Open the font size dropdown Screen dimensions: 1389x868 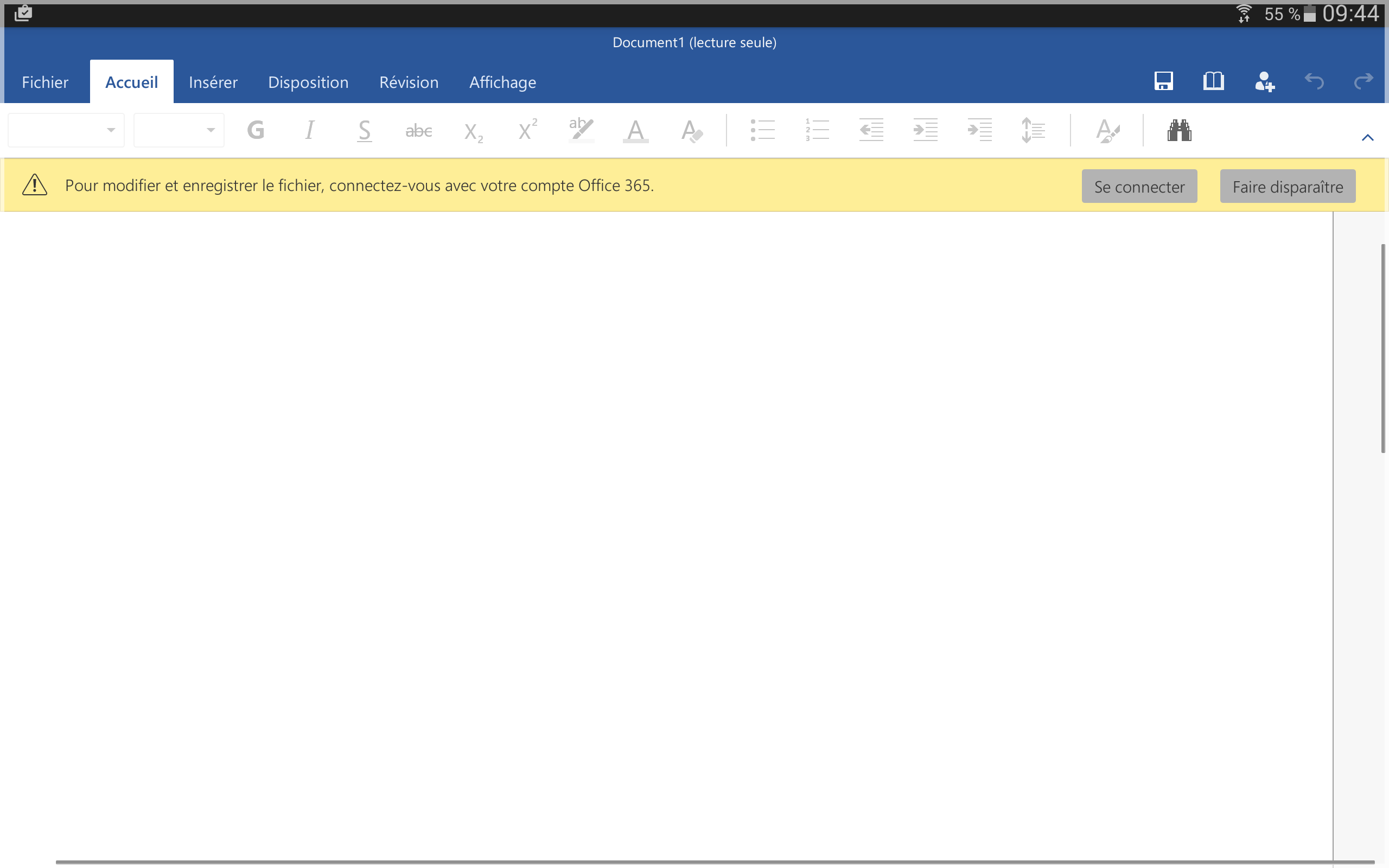tap(179, 130)
